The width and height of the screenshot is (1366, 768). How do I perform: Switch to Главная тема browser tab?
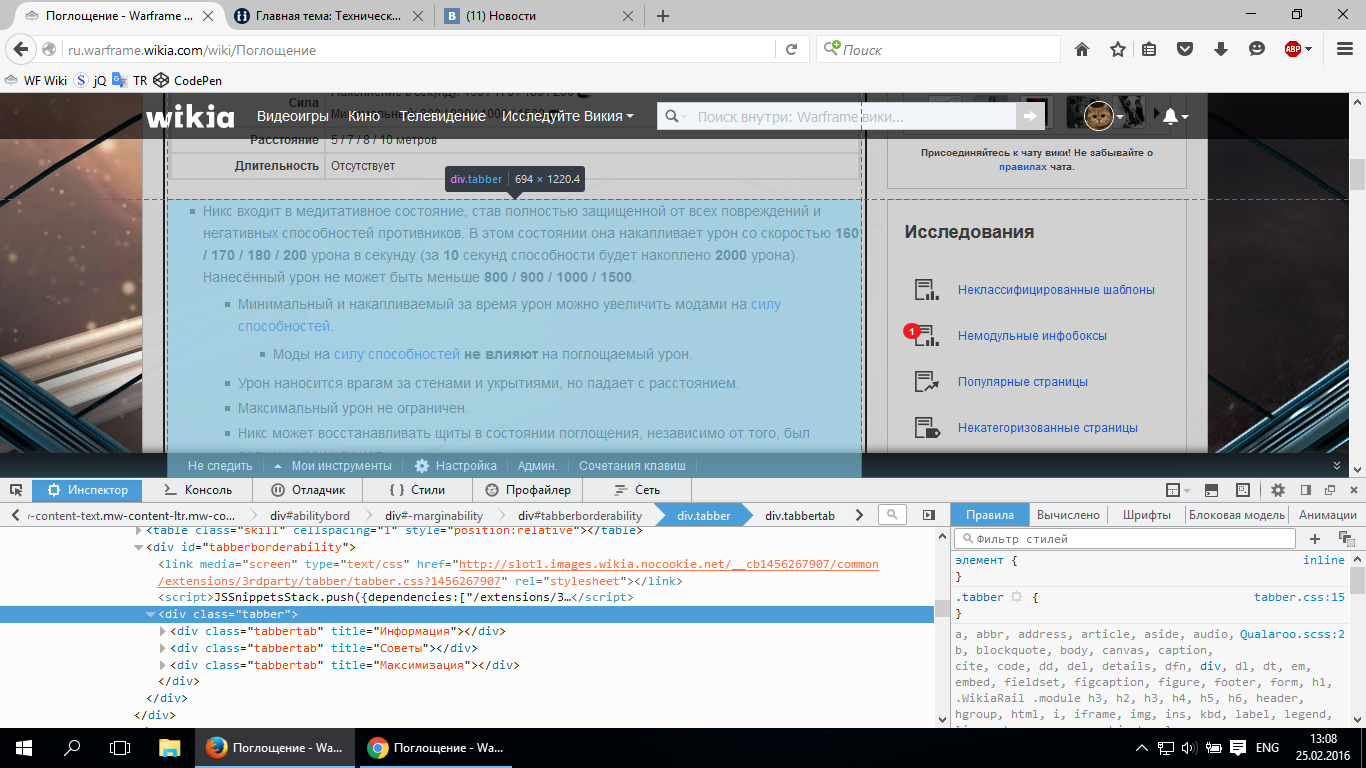point(328,15)
